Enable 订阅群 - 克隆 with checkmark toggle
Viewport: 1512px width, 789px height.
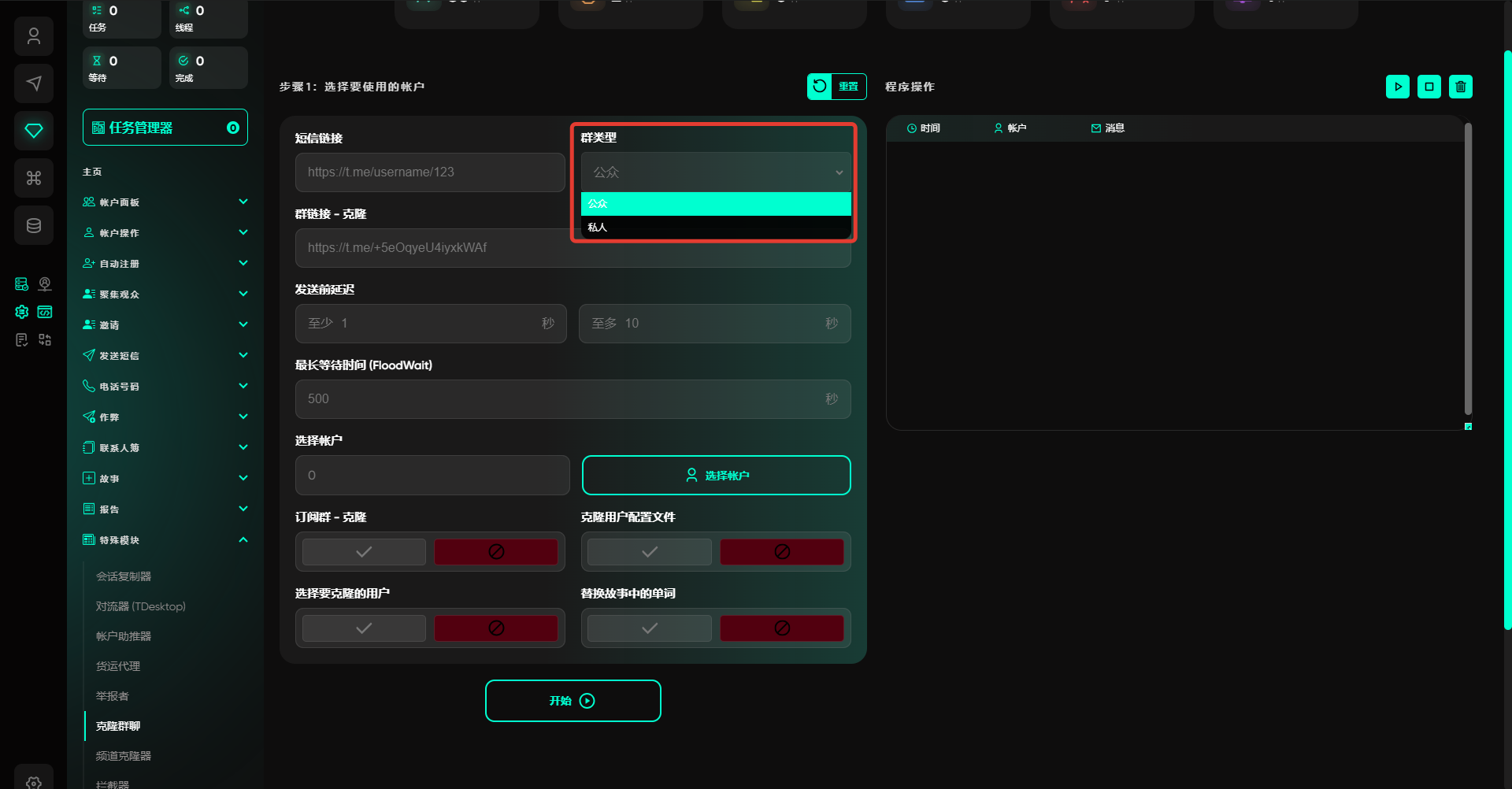(x=364, y=552)
